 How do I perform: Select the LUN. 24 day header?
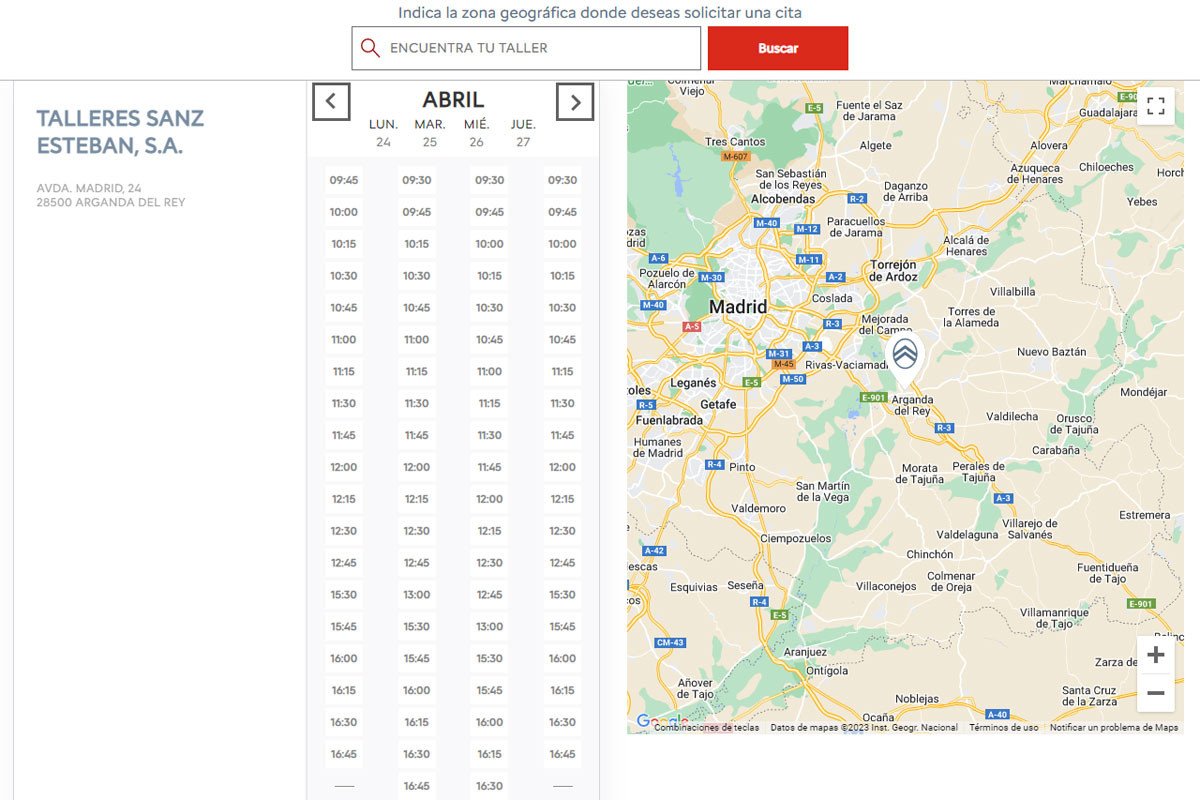click(384, 133)
